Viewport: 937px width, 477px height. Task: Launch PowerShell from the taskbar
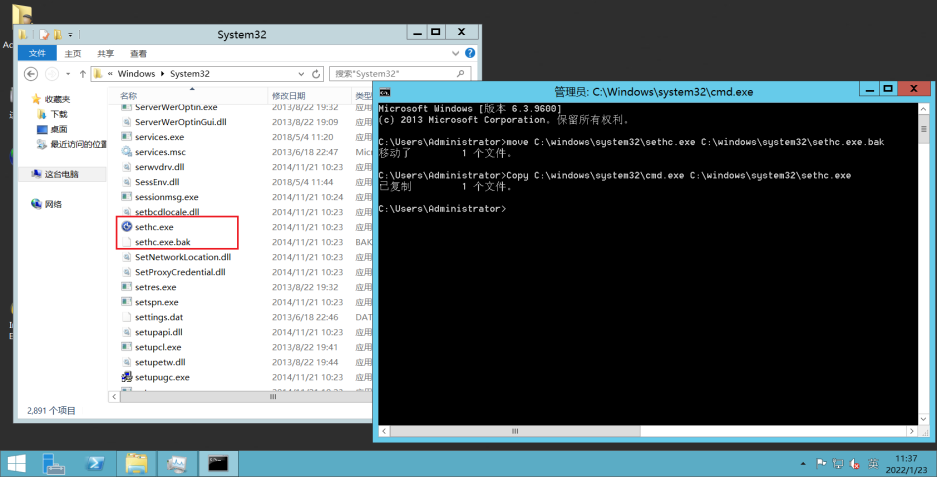pyautogui.click(x=94, y=463)
